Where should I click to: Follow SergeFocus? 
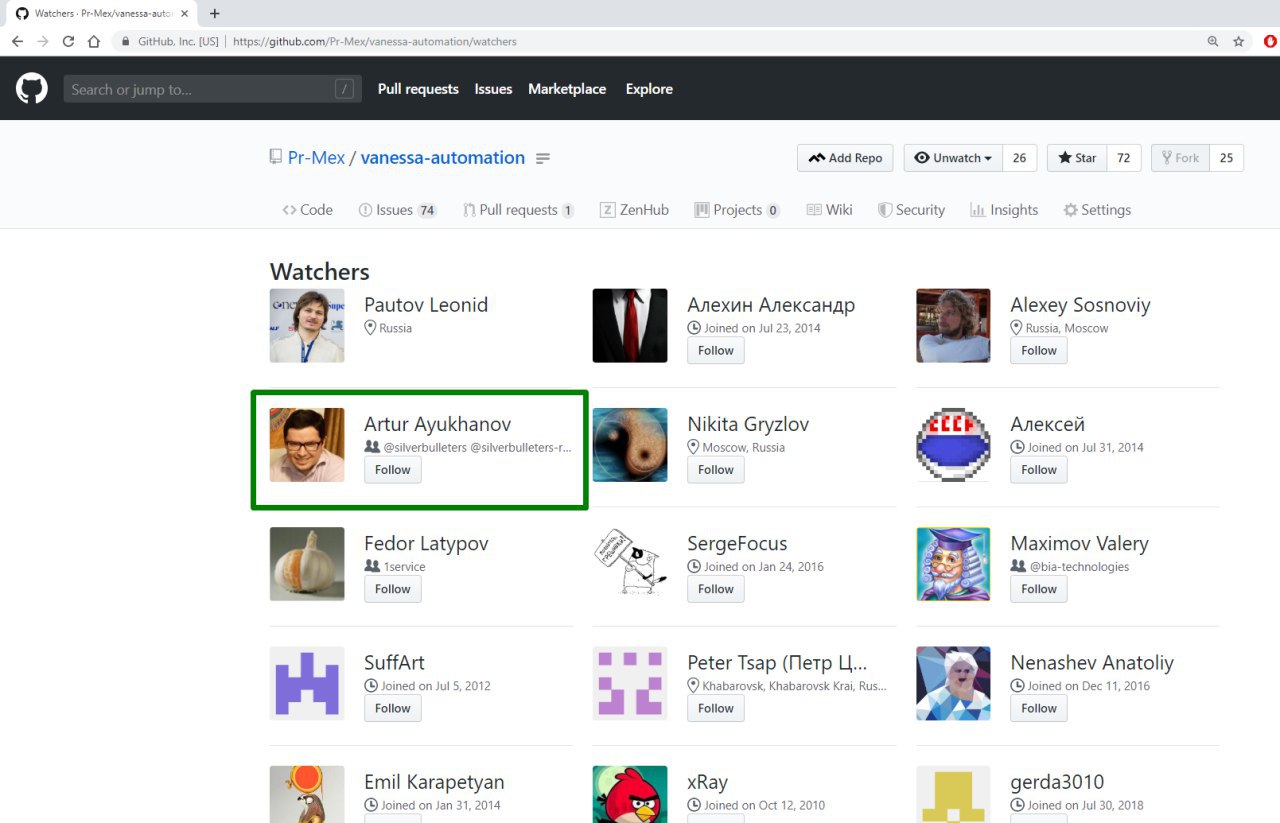pos(716,590)
